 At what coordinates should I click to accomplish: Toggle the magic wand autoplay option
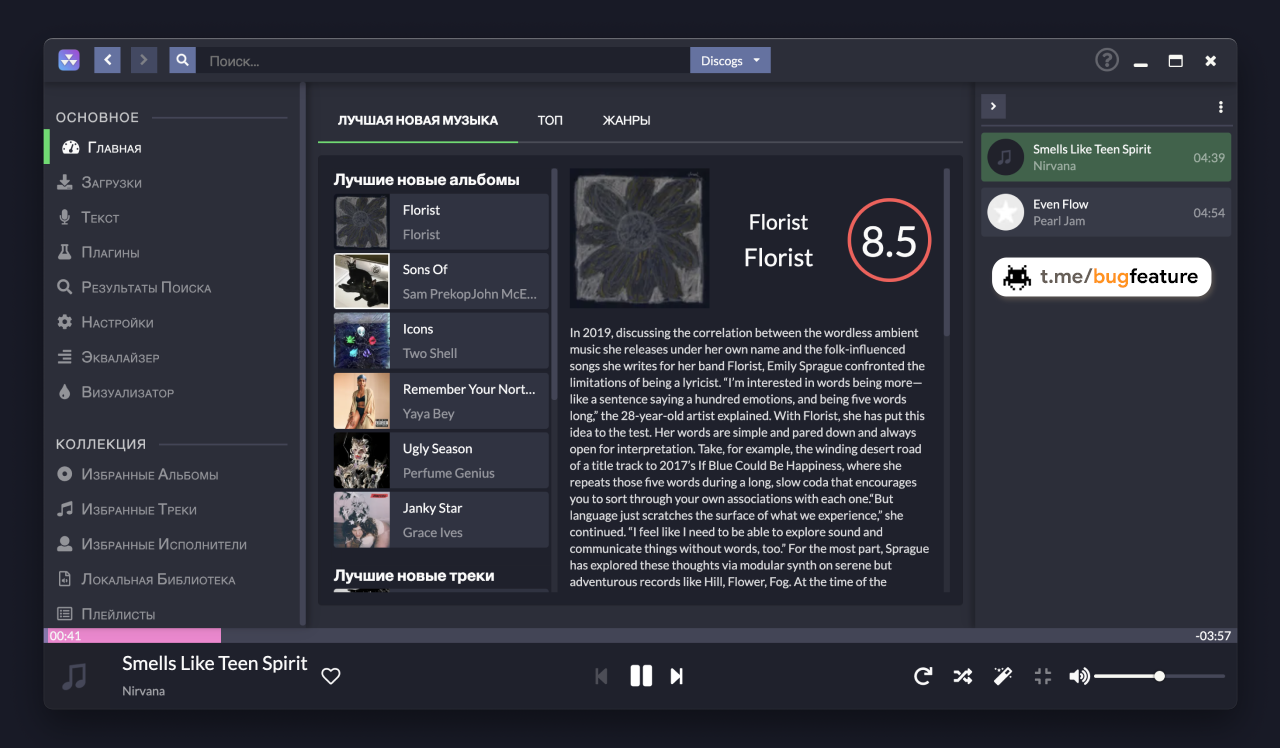pyautogui.click(x=1002, y=676)
